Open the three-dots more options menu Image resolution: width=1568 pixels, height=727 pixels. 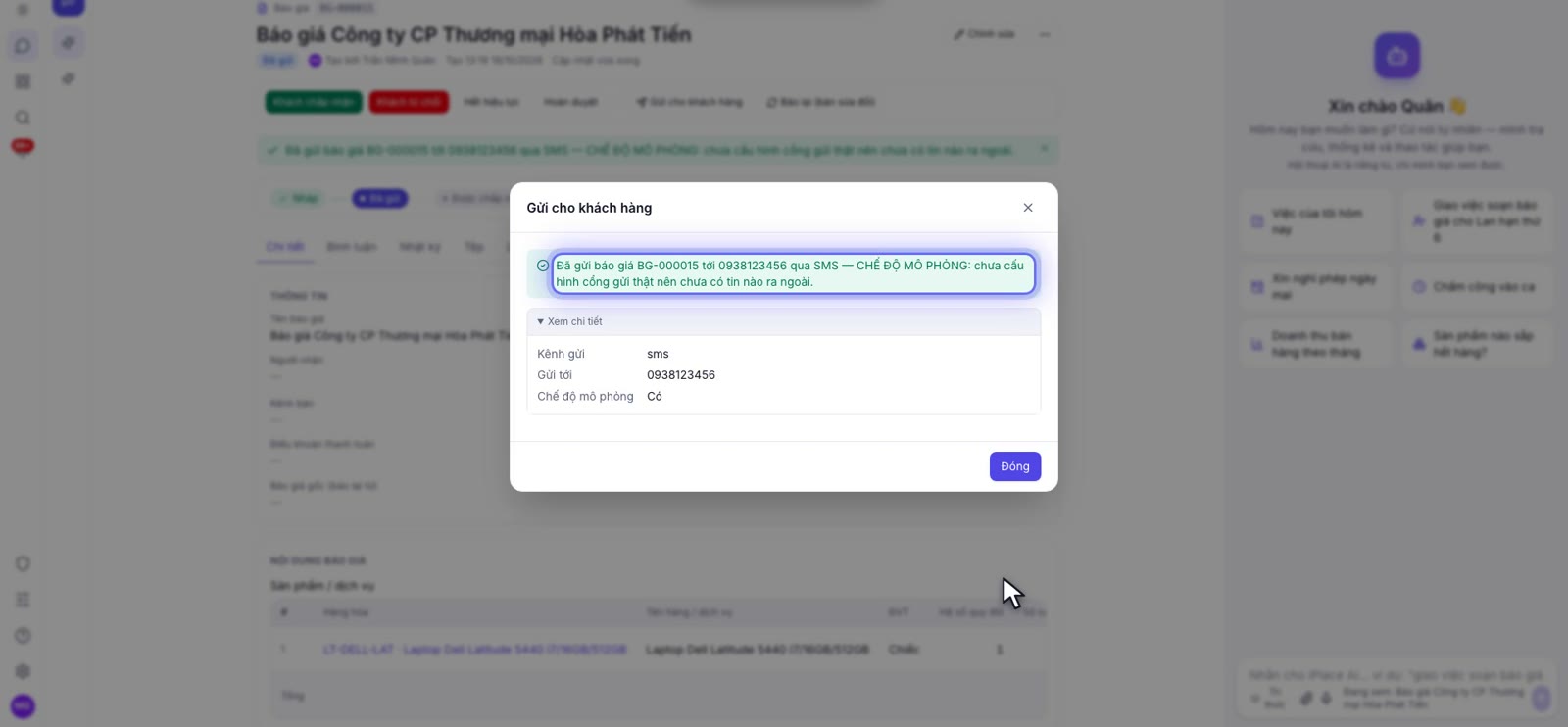click(x=1045, y=34)
